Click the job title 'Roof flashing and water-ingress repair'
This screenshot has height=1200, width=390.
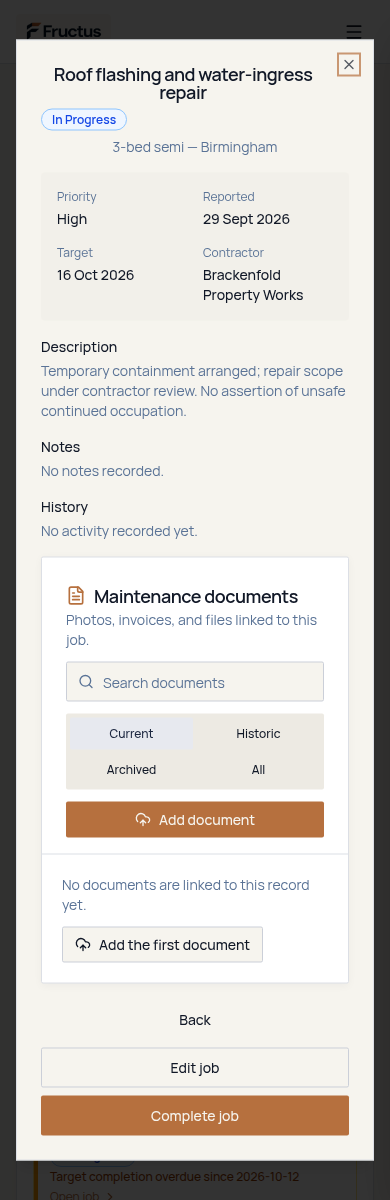[183, 84]
